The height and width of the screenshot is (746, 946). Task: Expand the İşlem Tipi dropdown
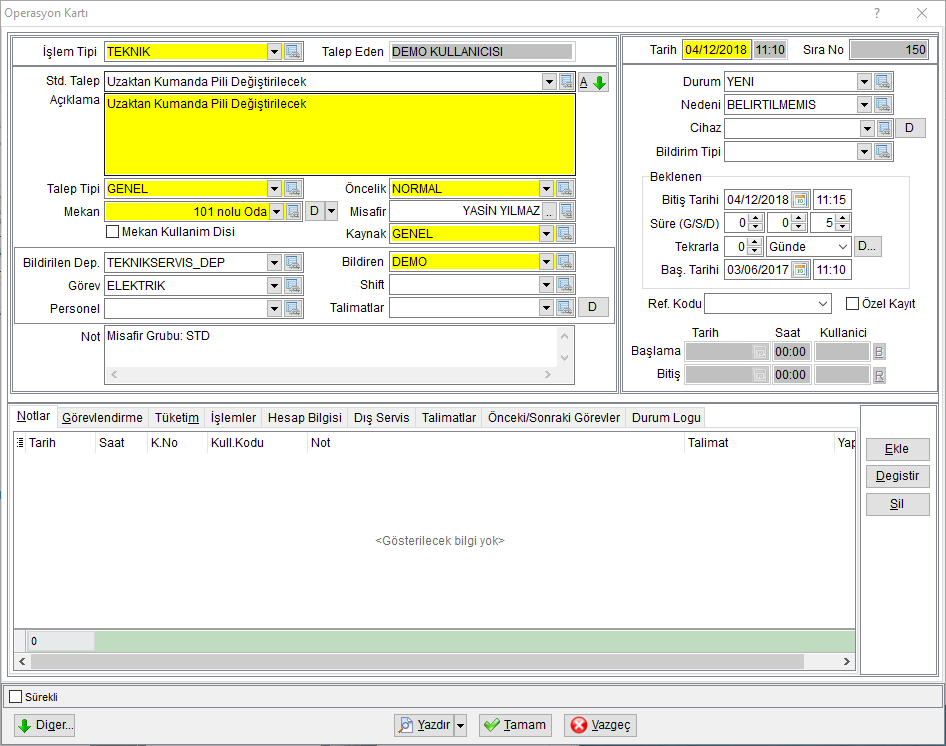tap(275, 51)
